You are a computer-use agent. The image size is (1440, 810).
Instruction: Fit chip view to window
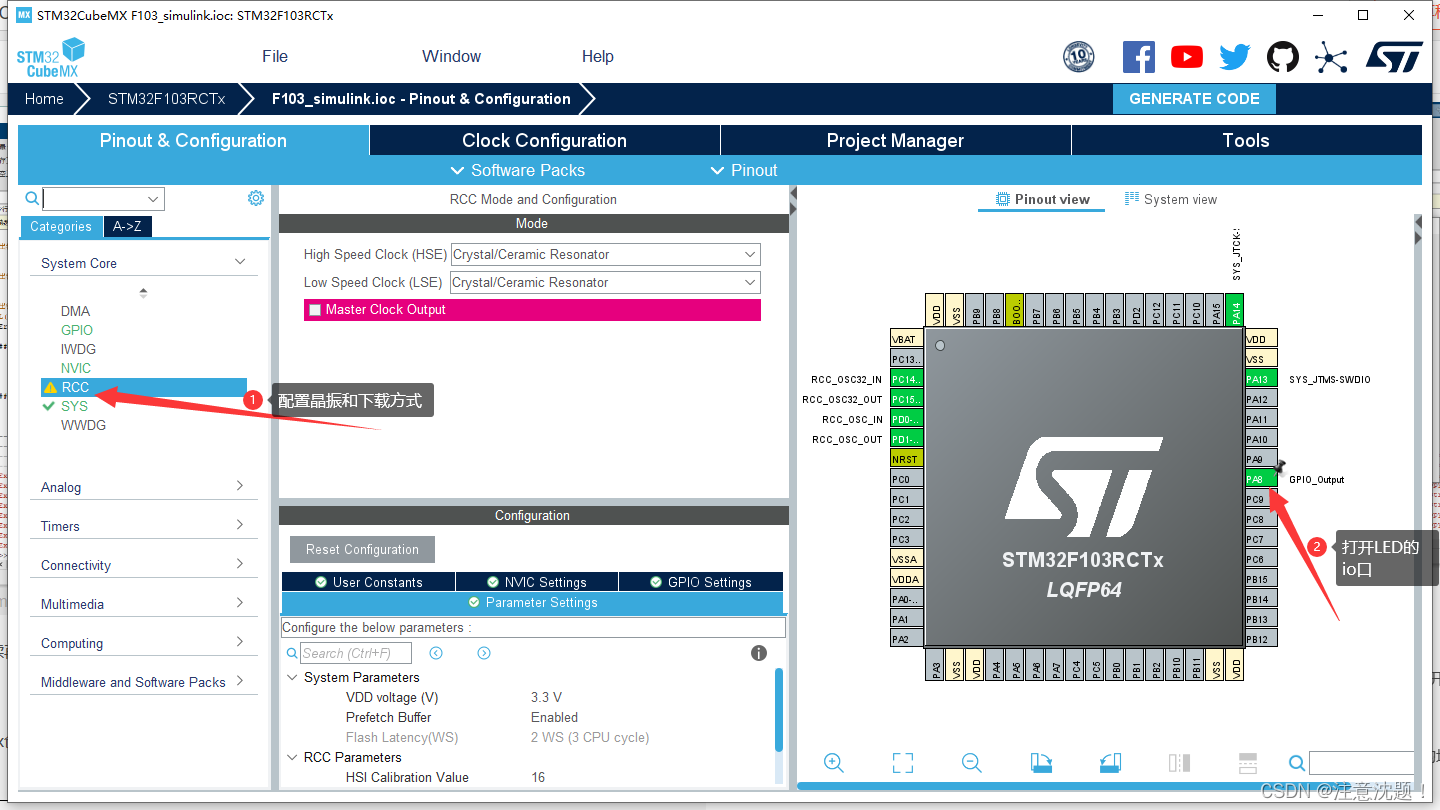(903, 763)
